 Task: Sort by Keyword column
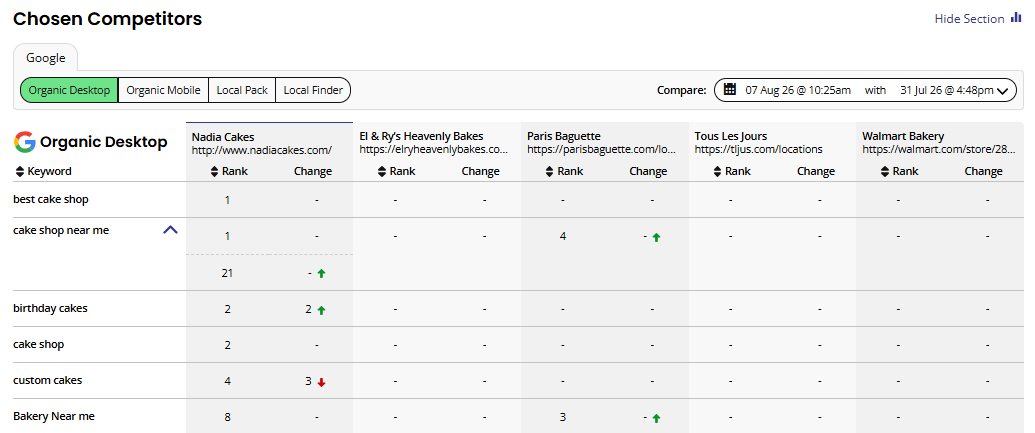tap(43, 172)
